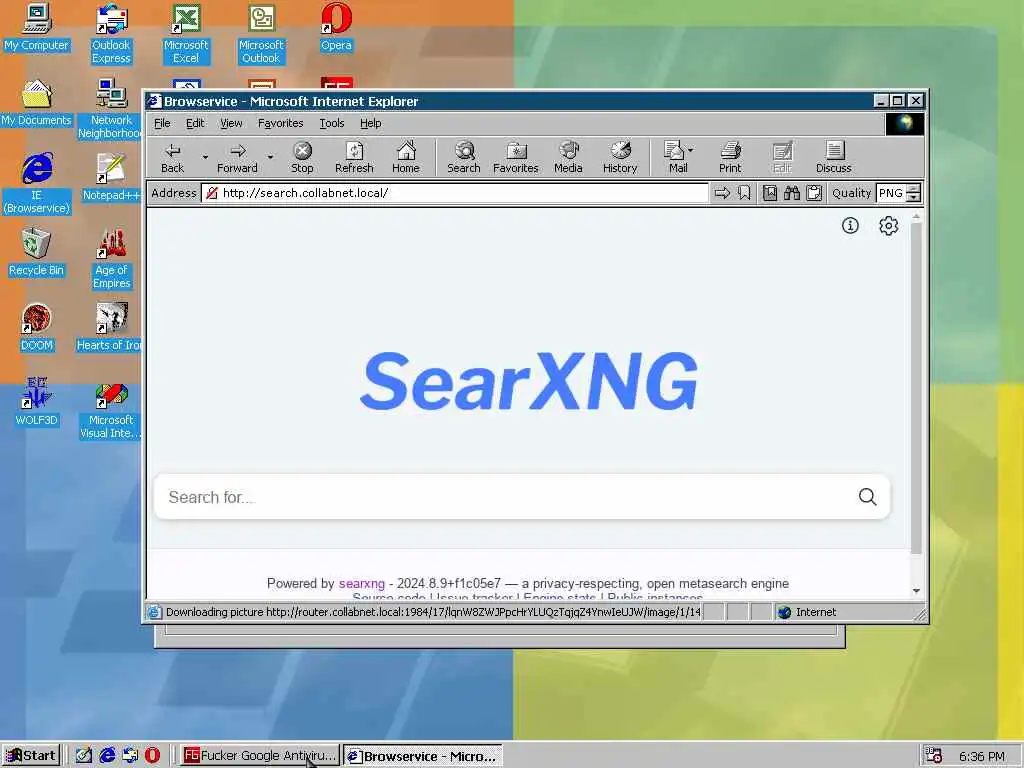
Task: Decrease Quality with the down spinner arrow
Action: click(x=914, y=197)
